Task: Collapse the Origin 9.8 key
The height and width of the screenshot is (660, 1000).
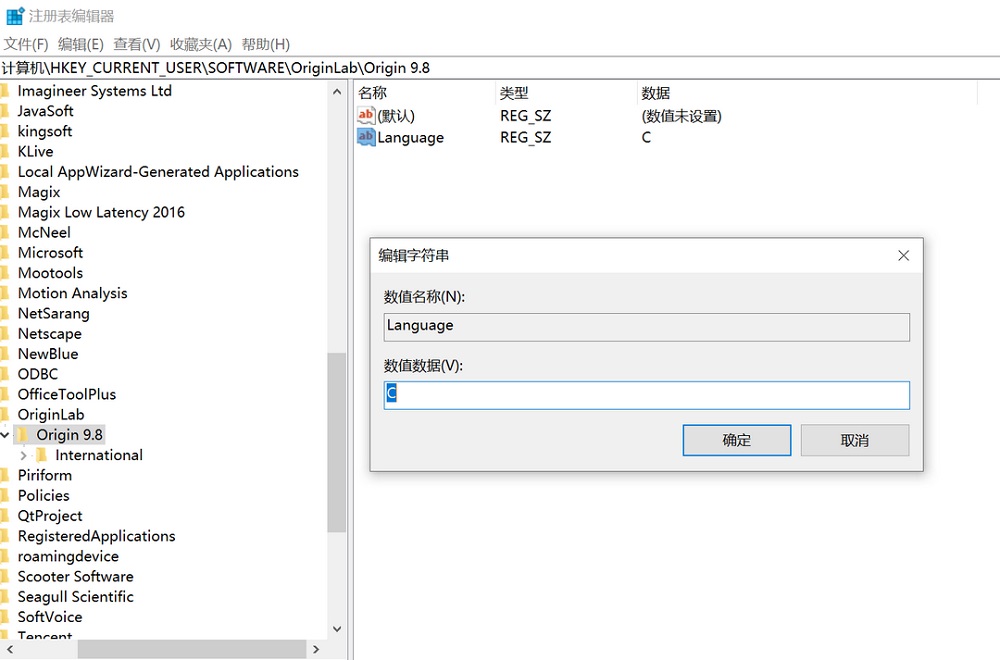Action: pyautogui.click(x=5, y=434)
